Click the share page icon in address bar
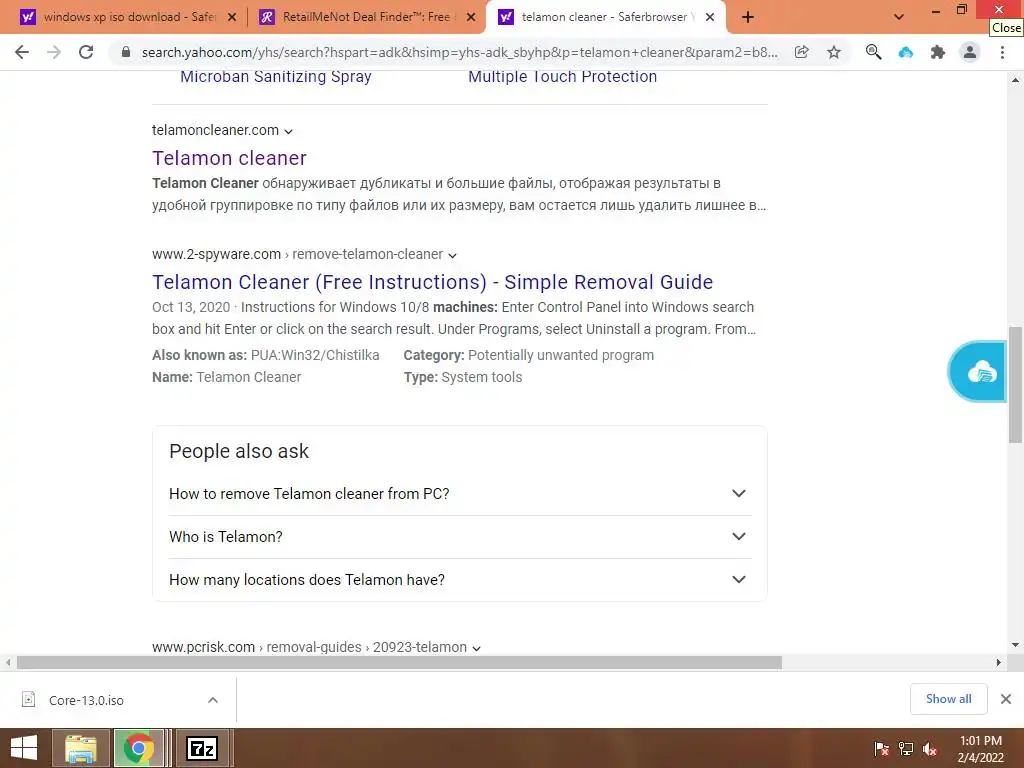The image size is (1024, 768). coord(802,52)
